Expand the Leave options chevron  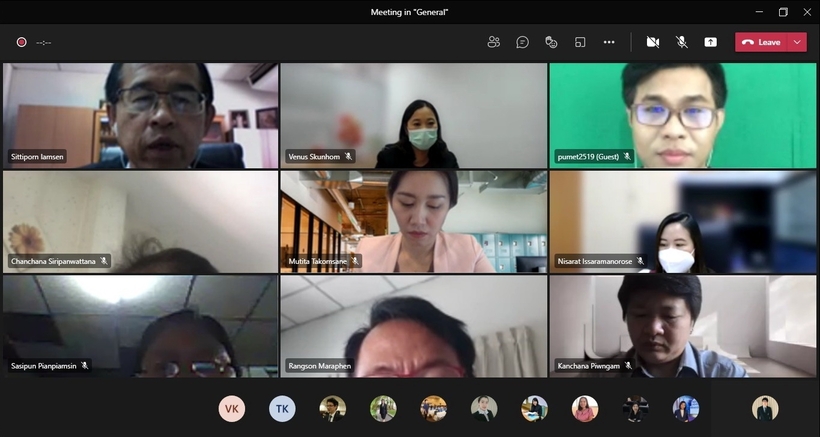797,42
